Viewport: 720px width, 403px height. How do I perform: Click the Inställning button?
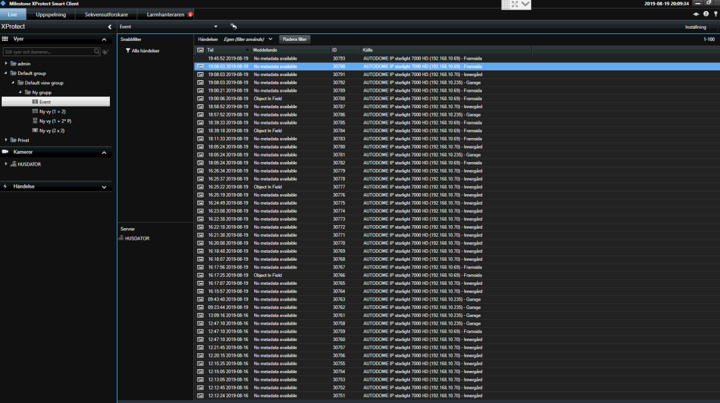695,27
